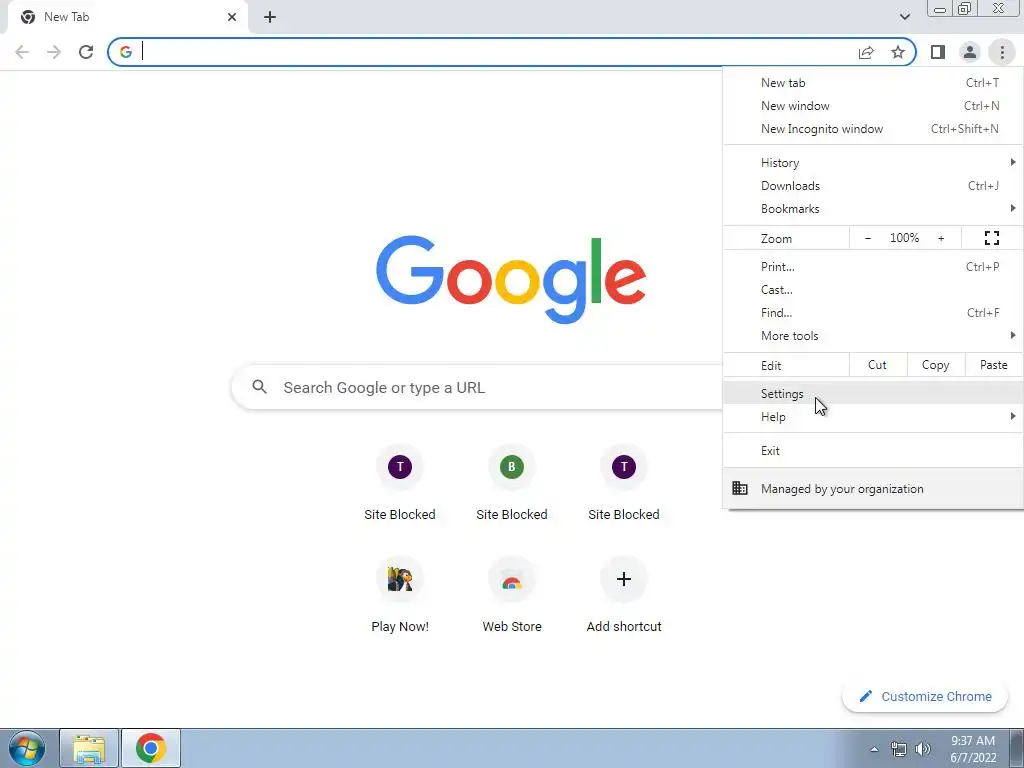Open the first purple T Site Blocked shortcut
This screenshot has width=1024, height=768.
coord(400,467)
